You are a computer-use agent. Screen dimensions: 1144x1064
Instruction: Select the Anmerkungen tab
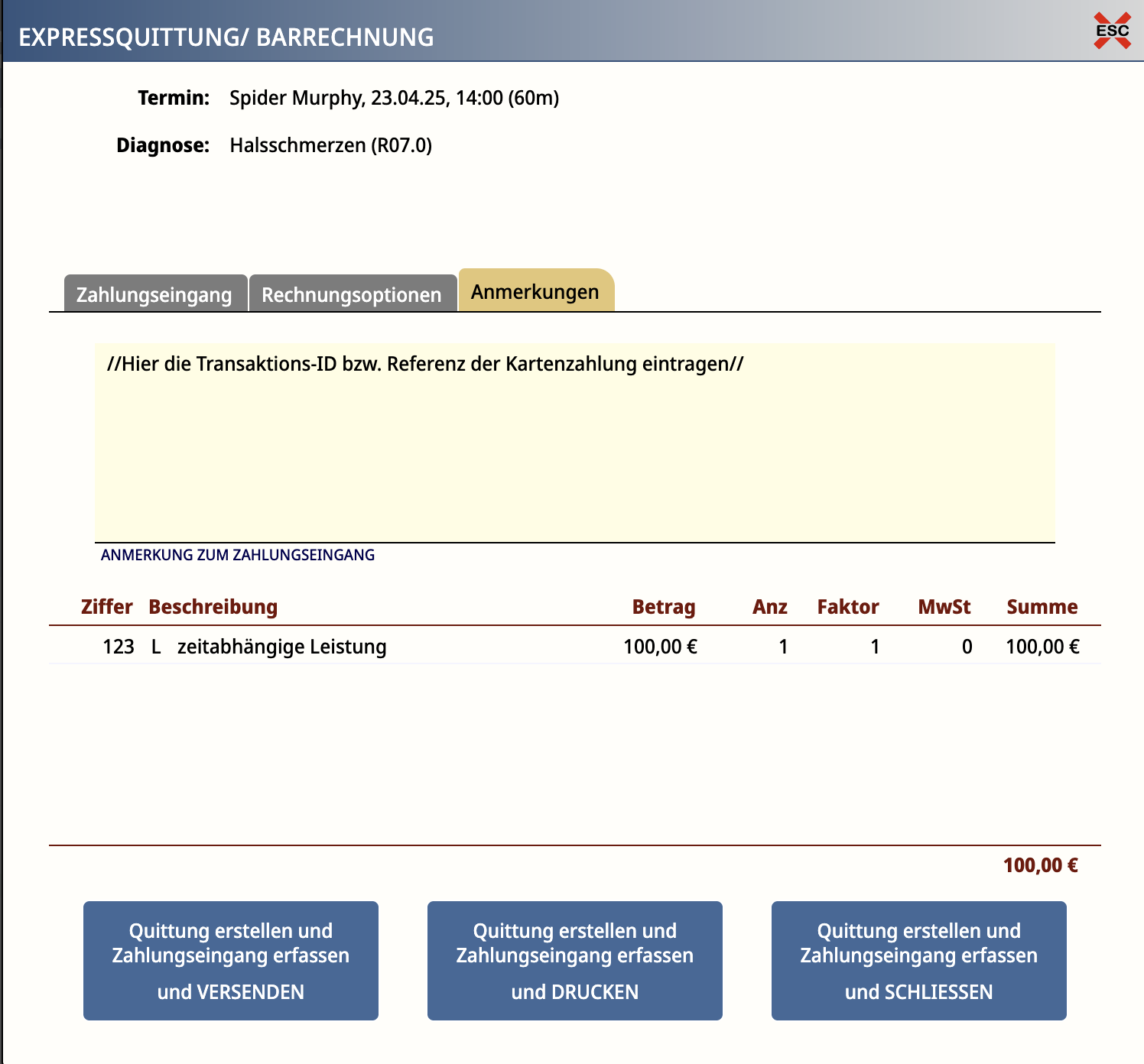[x=535, y=291]
